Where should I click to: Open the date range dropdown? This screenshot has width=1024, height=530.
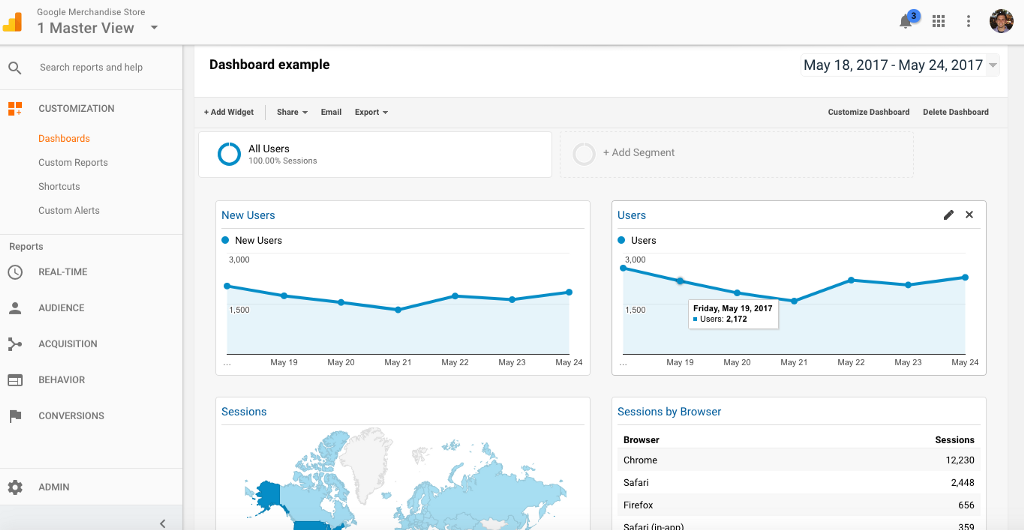(992, 66)
